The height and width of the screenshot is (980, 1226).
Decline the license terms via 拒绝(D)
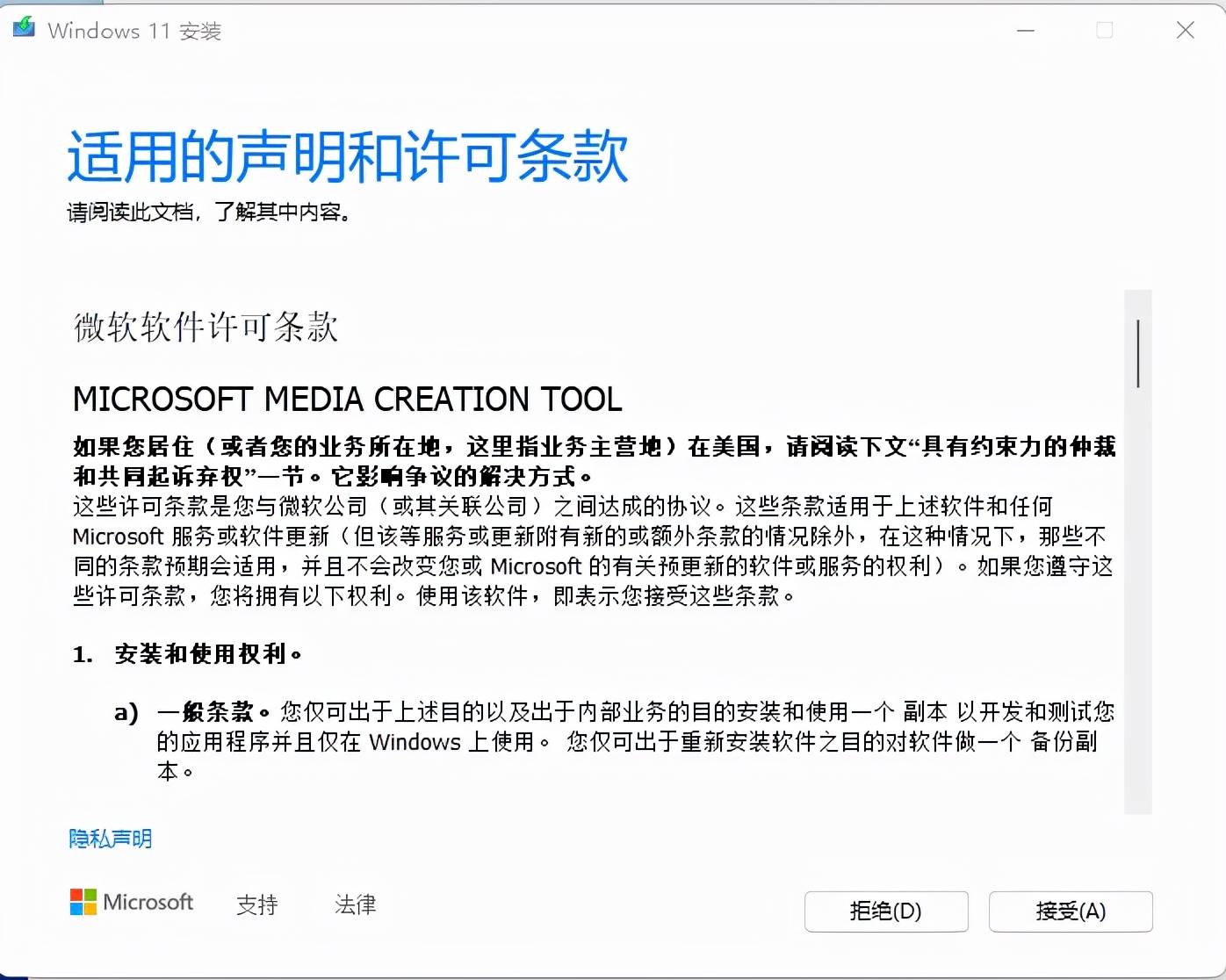[886, 912]
